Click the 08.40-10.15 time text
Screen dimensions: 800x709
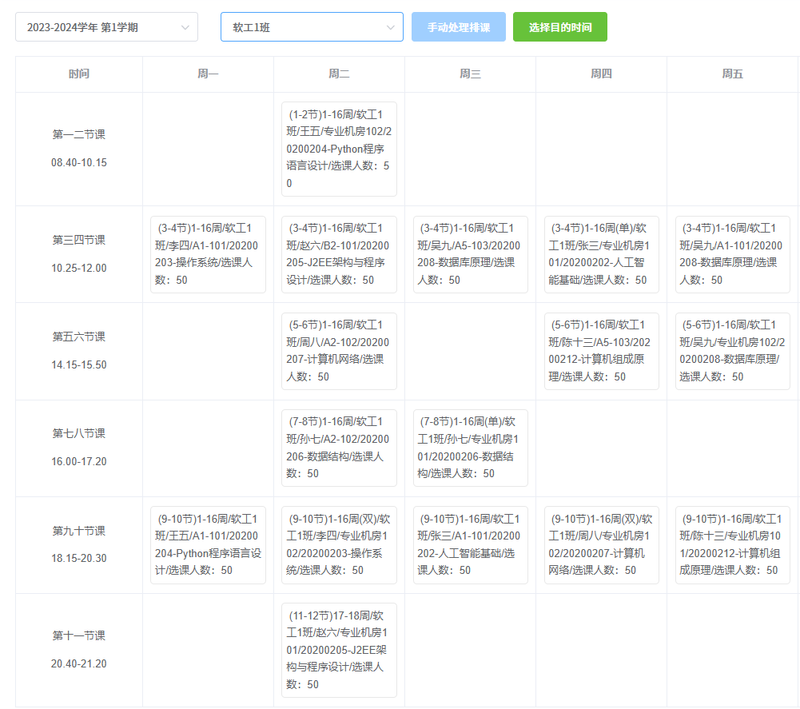(79, 163)
